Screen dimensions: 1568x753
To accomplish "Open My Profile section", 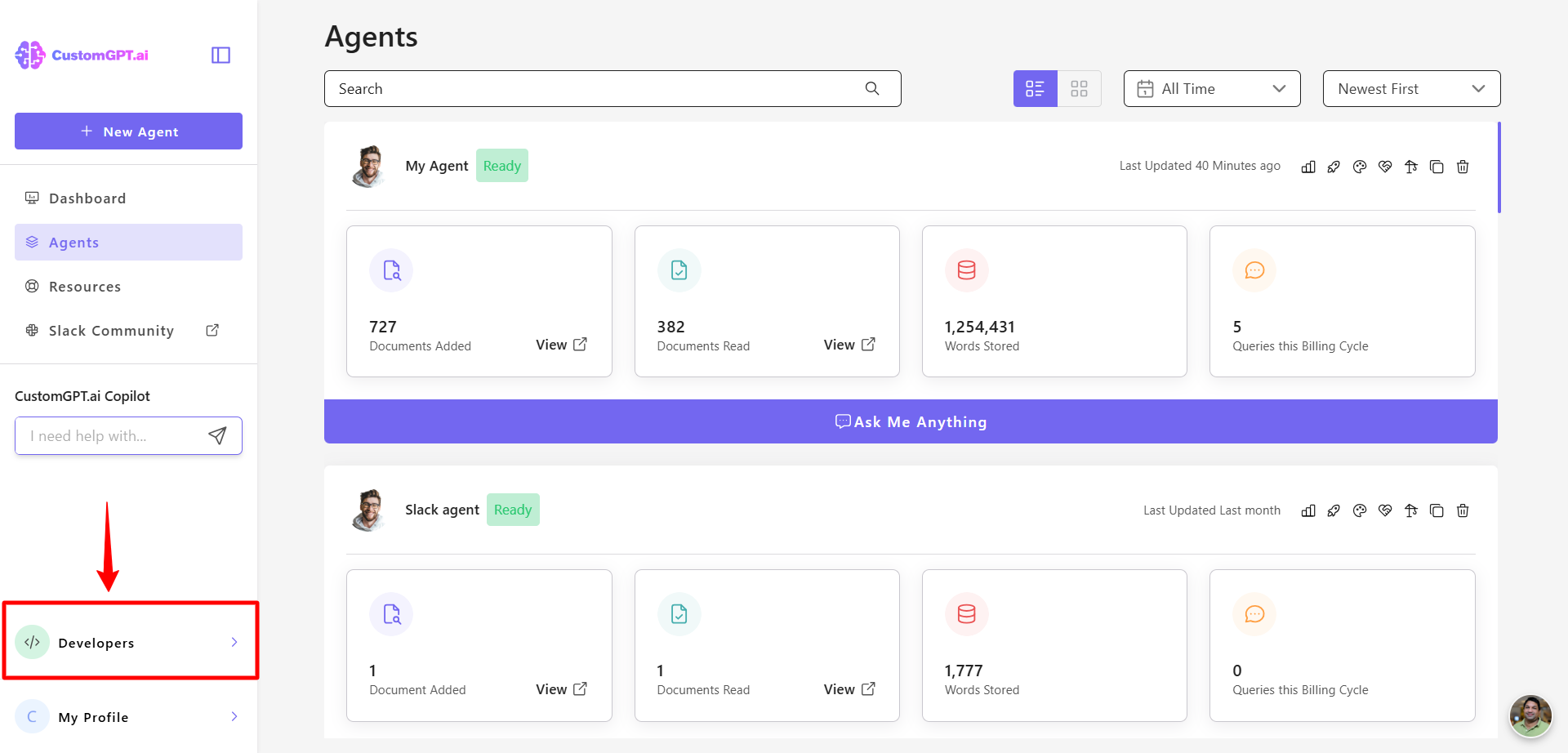I will click(x=128, y=716).
